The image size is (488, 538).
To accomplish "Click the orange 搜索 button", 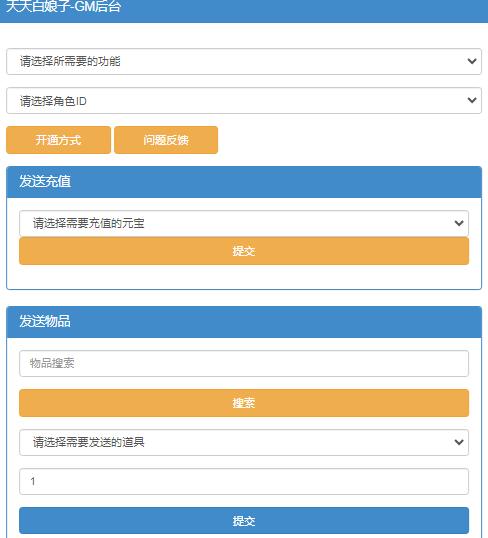I will pos(244,403).
